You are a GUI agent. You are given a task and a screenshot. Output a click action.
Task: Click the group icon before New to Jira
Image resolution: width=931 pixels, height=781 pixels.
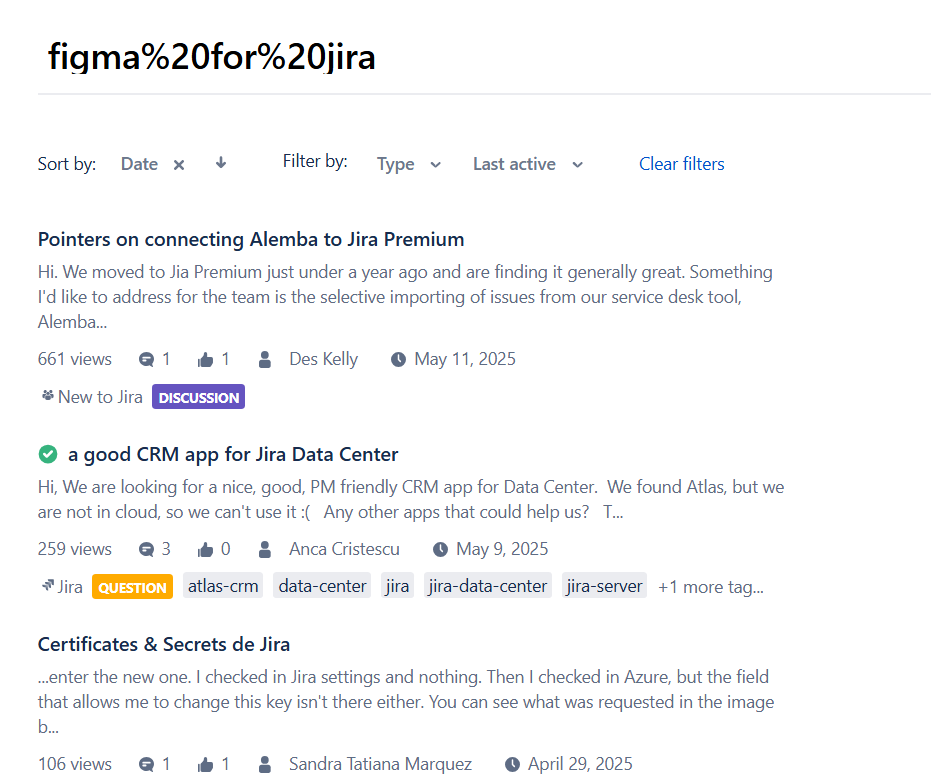(48, 396)
